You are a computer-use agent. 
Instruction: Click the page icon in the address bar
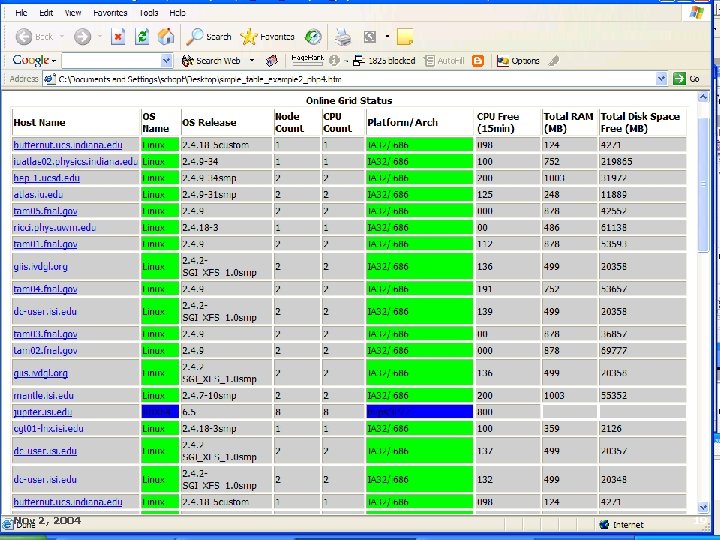pos(50,79)
